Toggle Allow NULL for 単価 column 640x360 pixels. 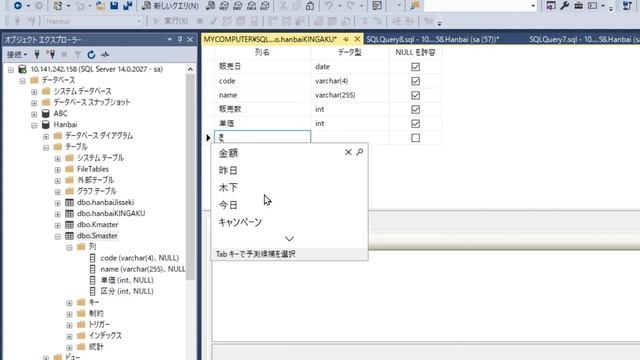point(416,124)
